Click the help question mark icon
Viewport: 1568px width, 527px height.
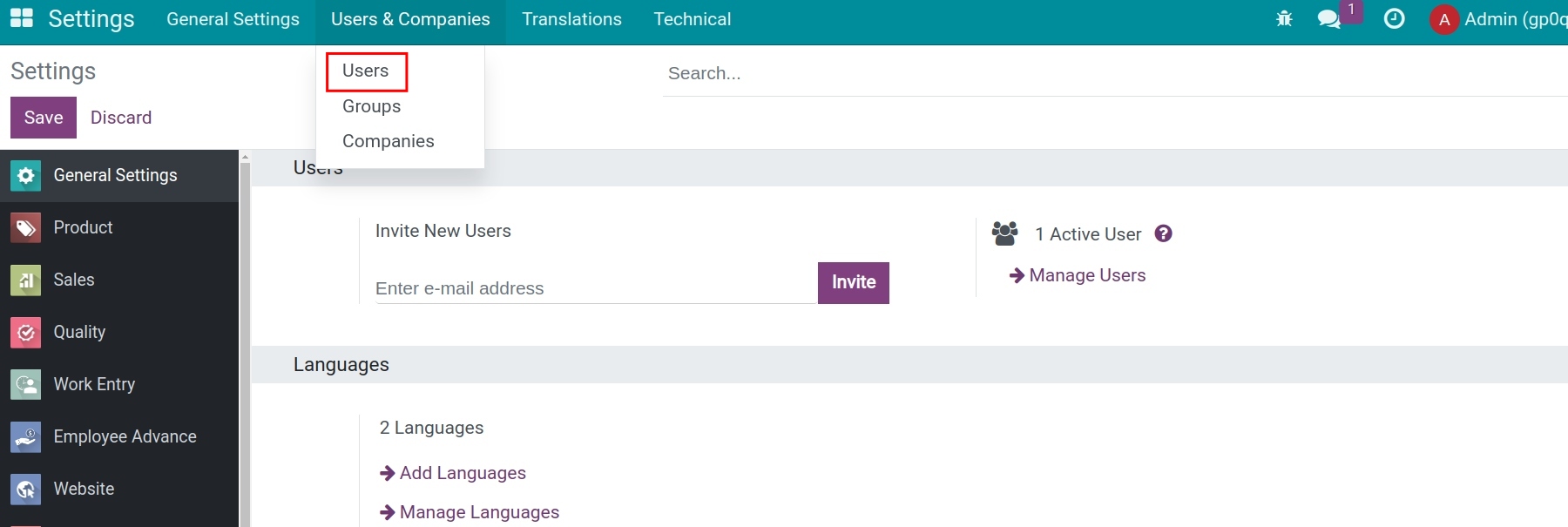pyautogui.click(x=1163, y=233)
